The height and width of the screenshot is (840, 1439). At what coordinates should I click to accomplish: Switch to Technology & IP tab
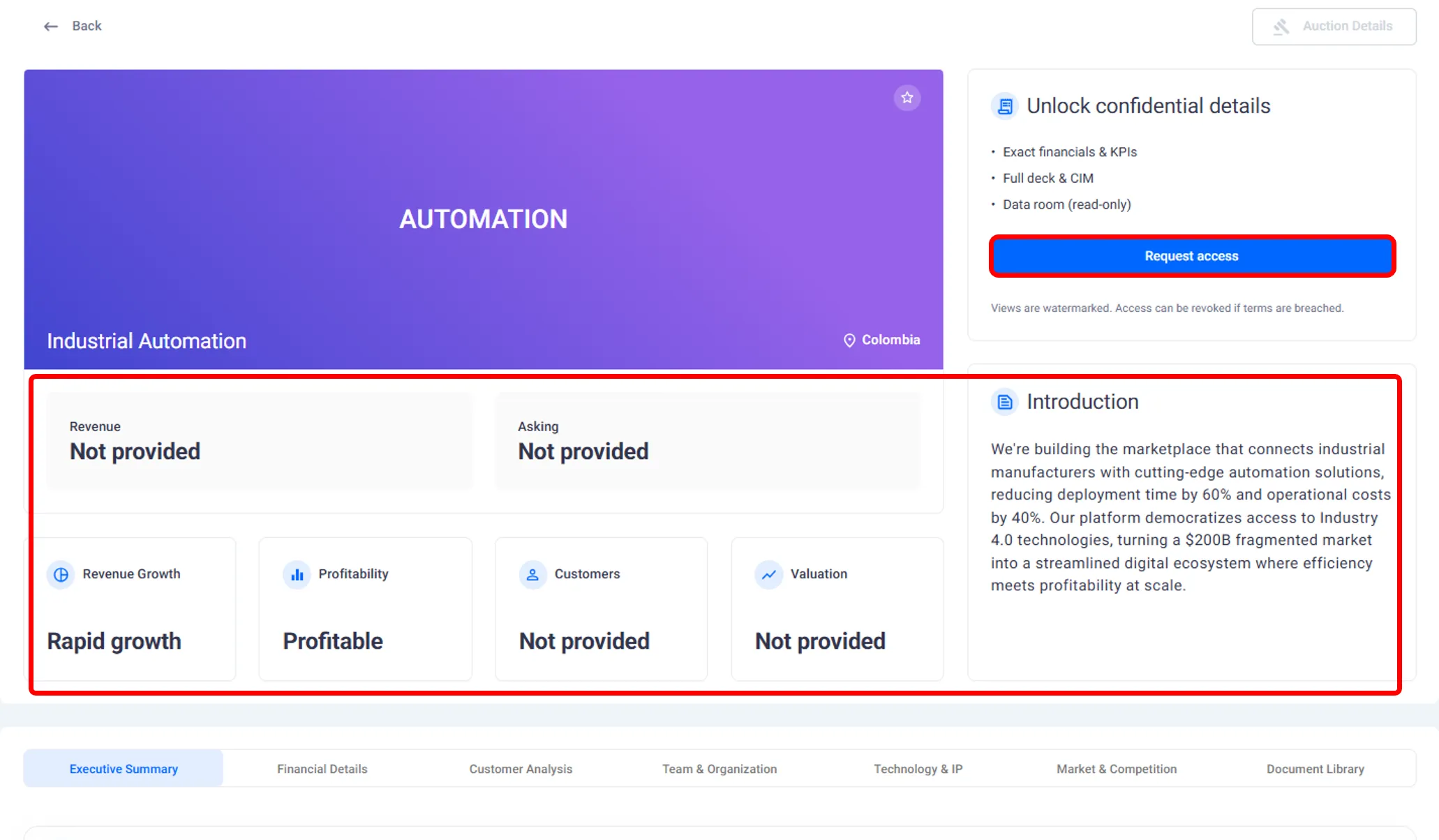918,768
